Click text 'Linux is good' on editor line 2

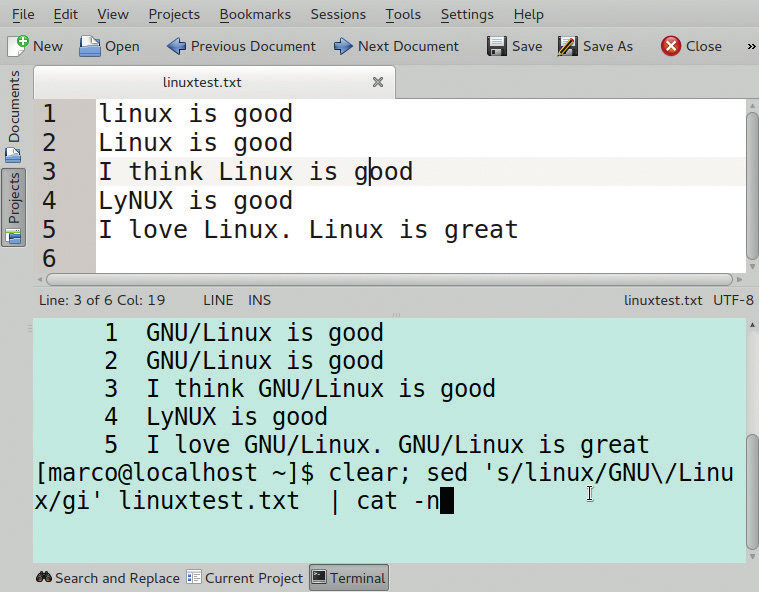pyautogui.click(x=196, y=143)
